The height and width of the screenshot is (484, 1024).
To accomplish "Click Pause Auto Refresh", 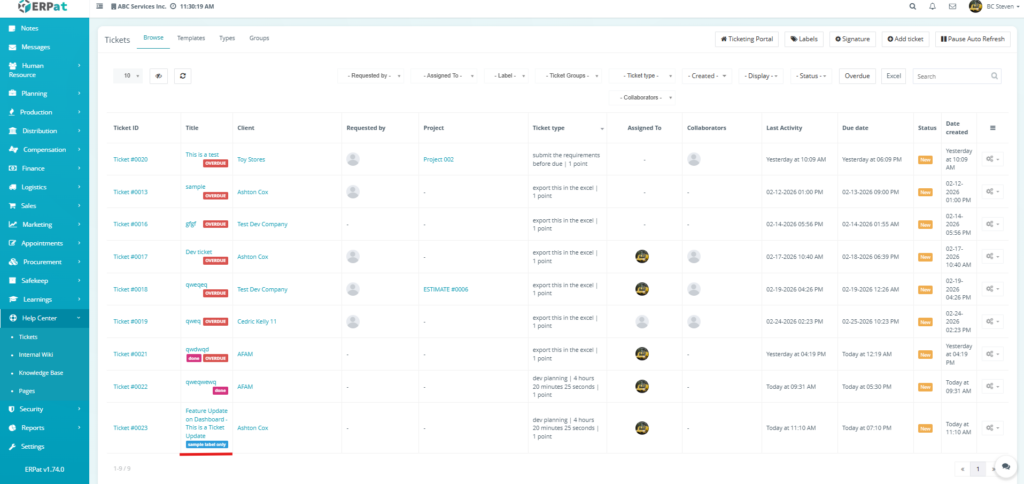I will [x=973, y=39].
